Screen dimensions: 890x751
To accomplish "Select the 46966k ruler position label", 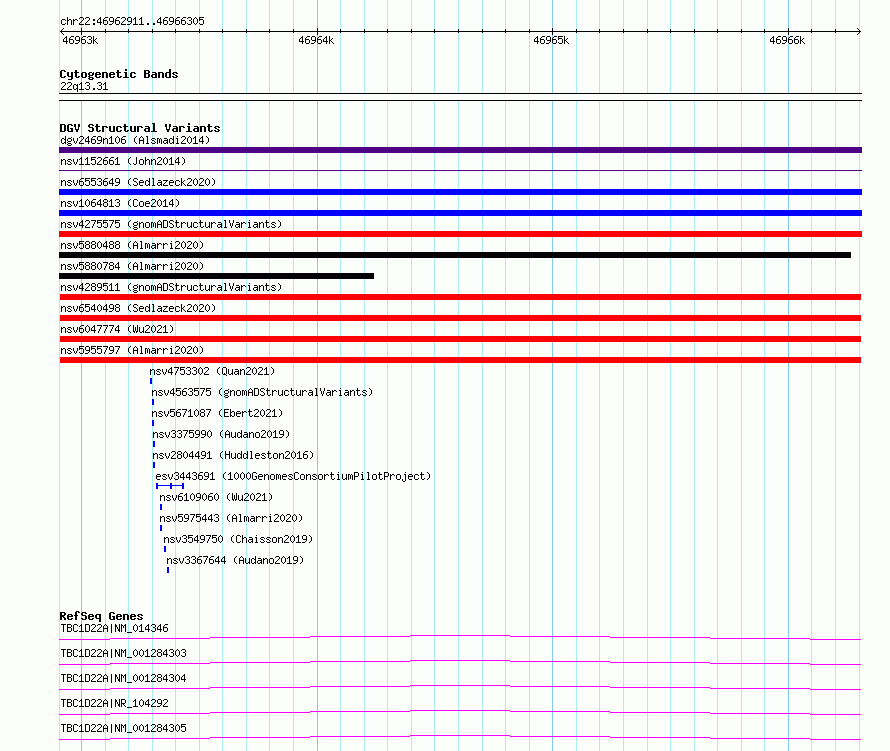I will click(787, 40).
